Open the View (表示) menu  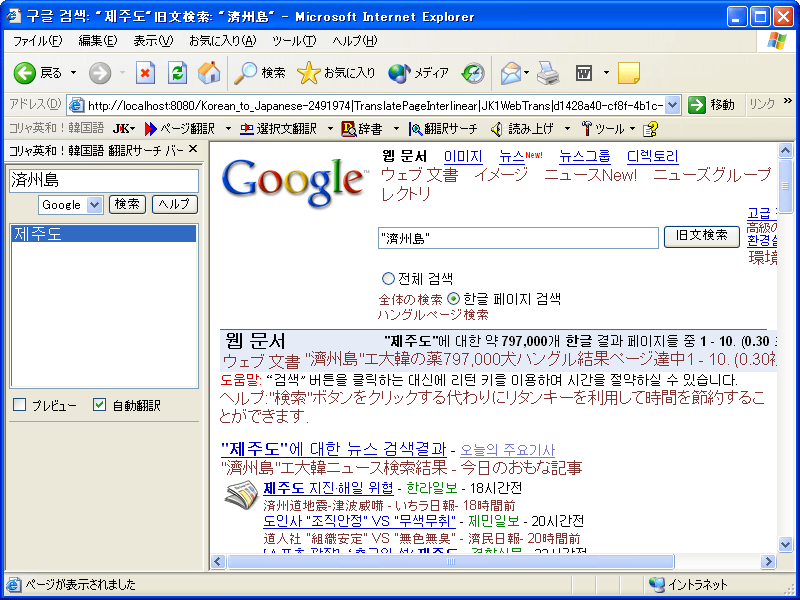153,41
